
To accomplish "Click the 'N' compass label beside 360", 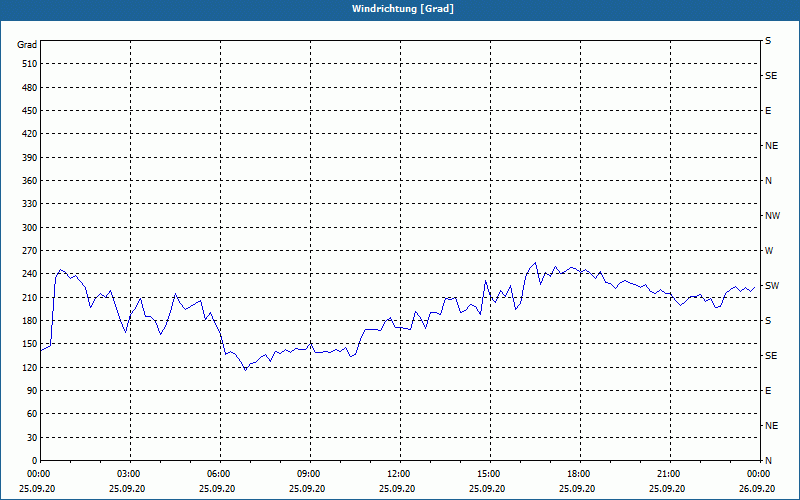I will coord(769,181).
